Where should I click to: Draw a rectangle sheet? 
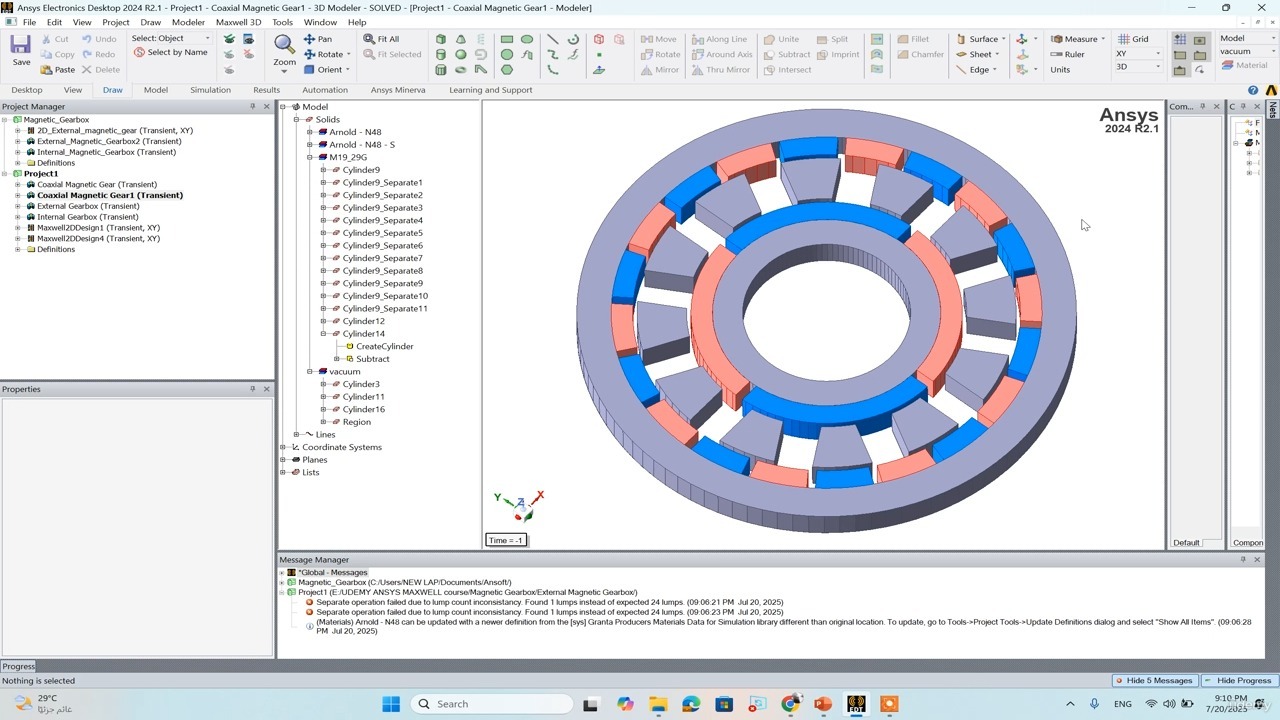[x=507, y=39]
